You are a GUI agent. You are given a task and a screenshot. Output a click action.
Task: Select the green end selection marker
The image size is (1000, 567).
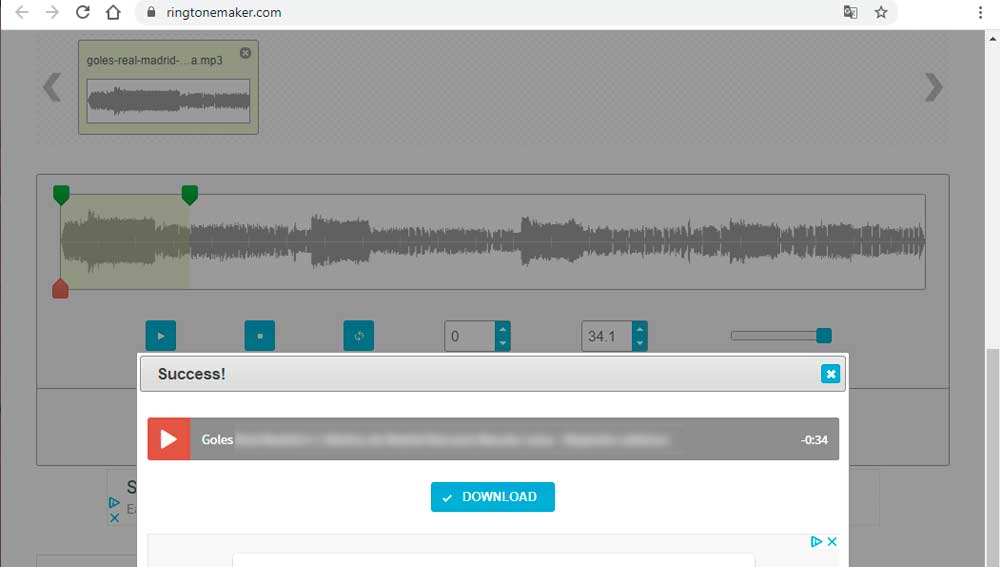(189, 194)
